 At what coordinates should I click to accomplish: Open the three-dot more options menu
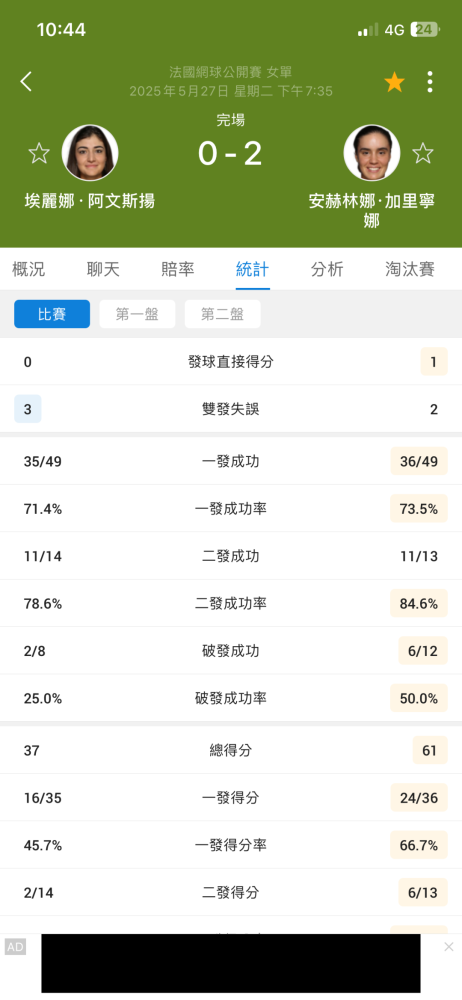(430, 82)
